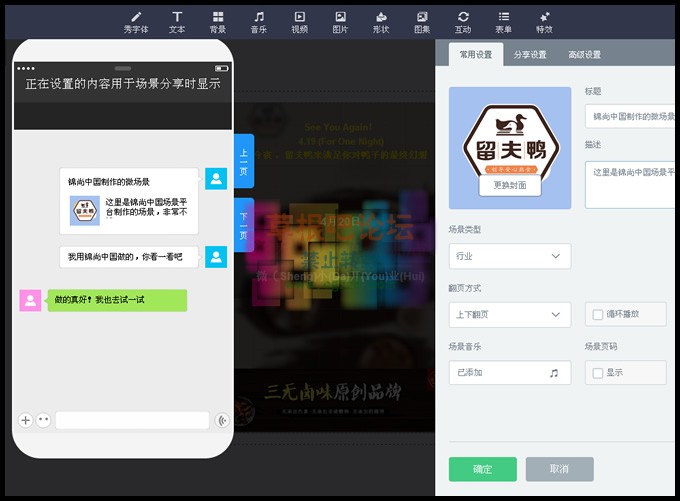Go to next page with 下一页
This screenshot has width=680, height=501.
pos(244,225)
